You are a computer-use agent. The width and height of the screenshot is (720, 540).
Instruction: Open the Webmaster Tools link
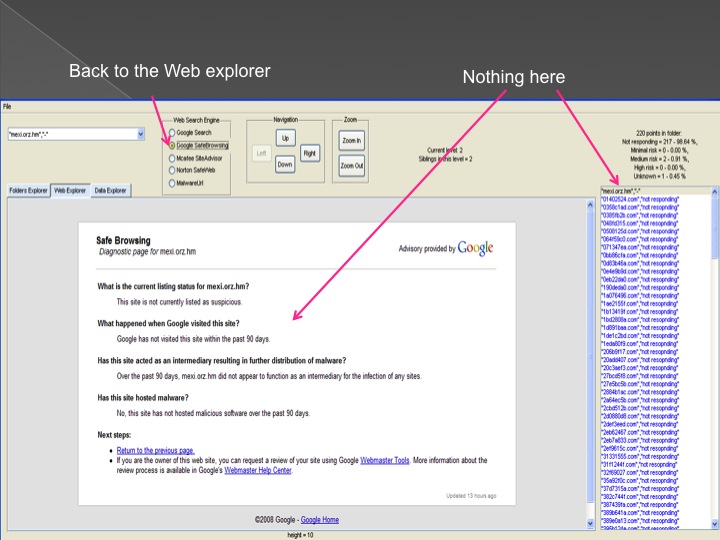[384, 460]
